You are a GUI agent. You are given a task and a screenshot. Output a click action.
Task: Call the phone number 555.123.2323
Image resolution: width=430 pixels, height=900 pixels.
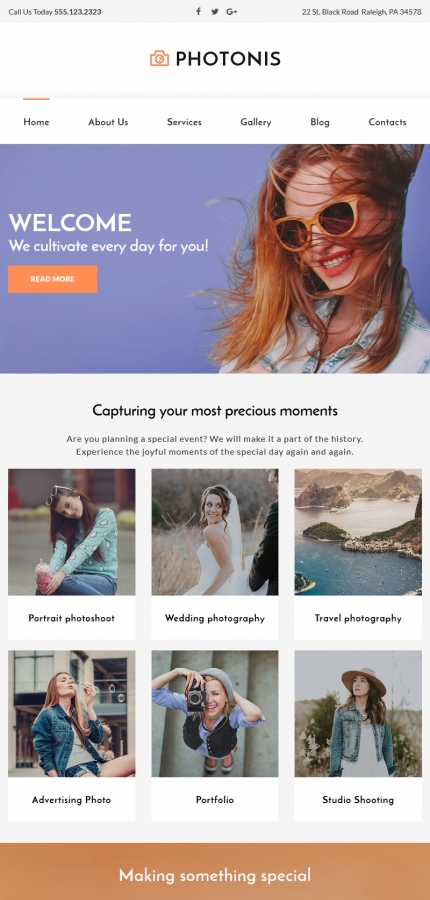(78, 11)
